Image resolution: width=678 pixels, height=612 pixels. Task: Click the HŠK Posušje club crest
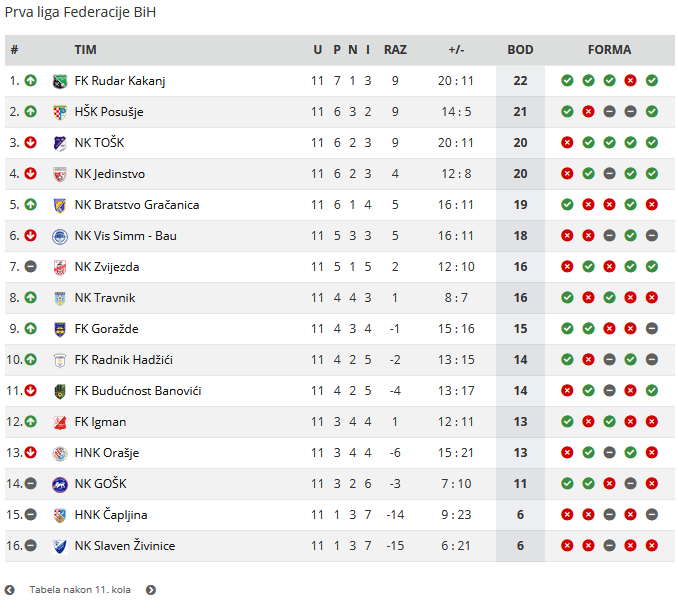tap(60, 112)
